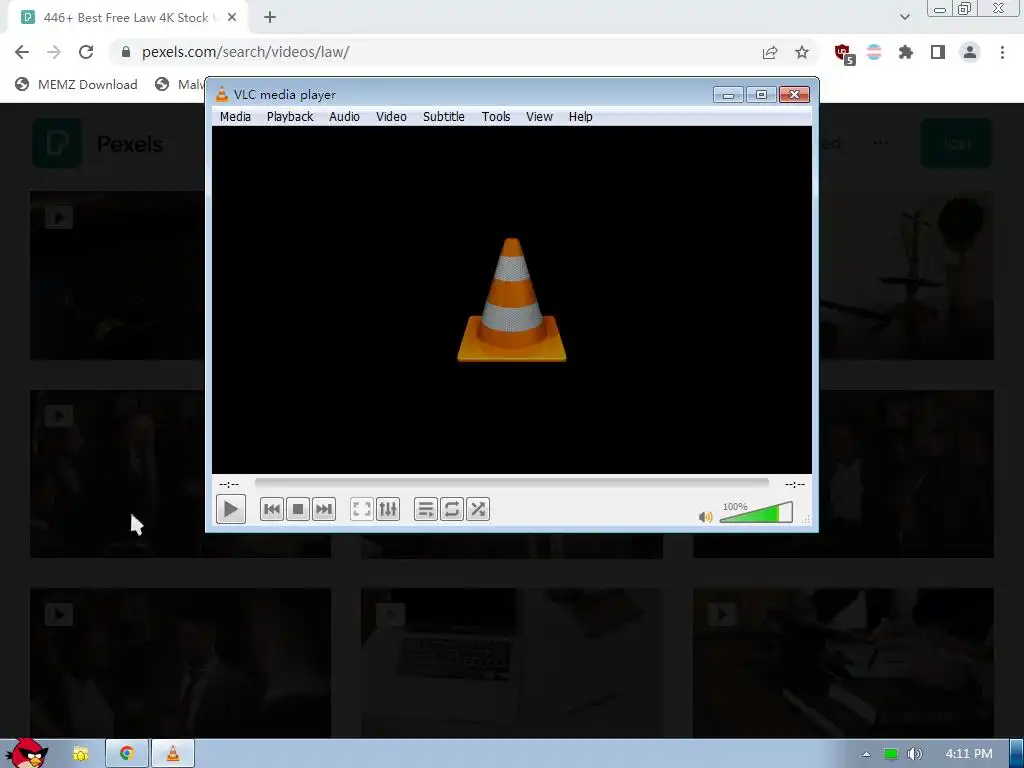This screenshot has height=768, width=1024.
Task: Mute VLC using speaker icon
Action: [x=705, y=517]
